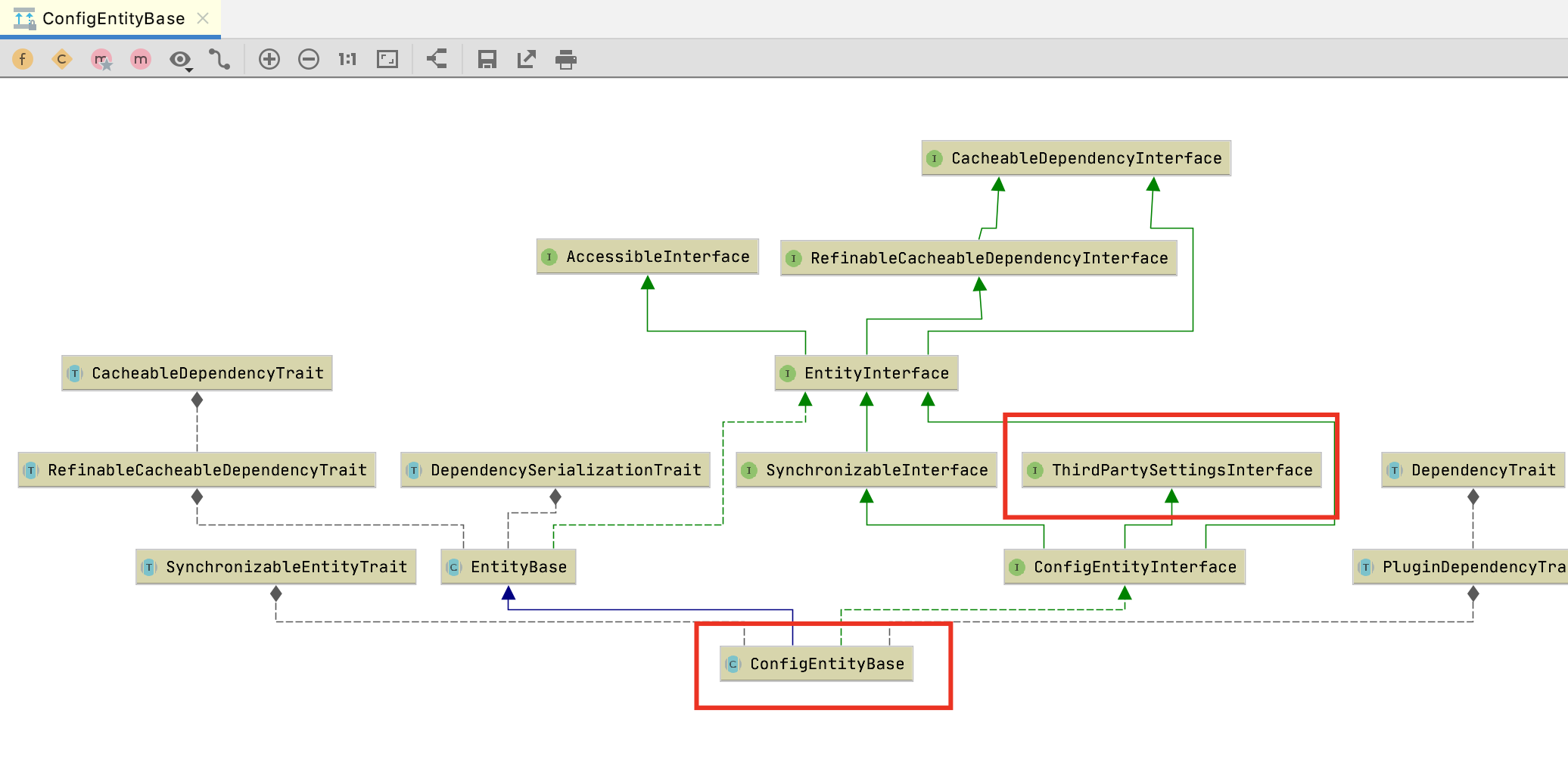Click class icon on ConfigEntityBase node
Screen dimensions: 1568x763
click(x=733, y=665)
